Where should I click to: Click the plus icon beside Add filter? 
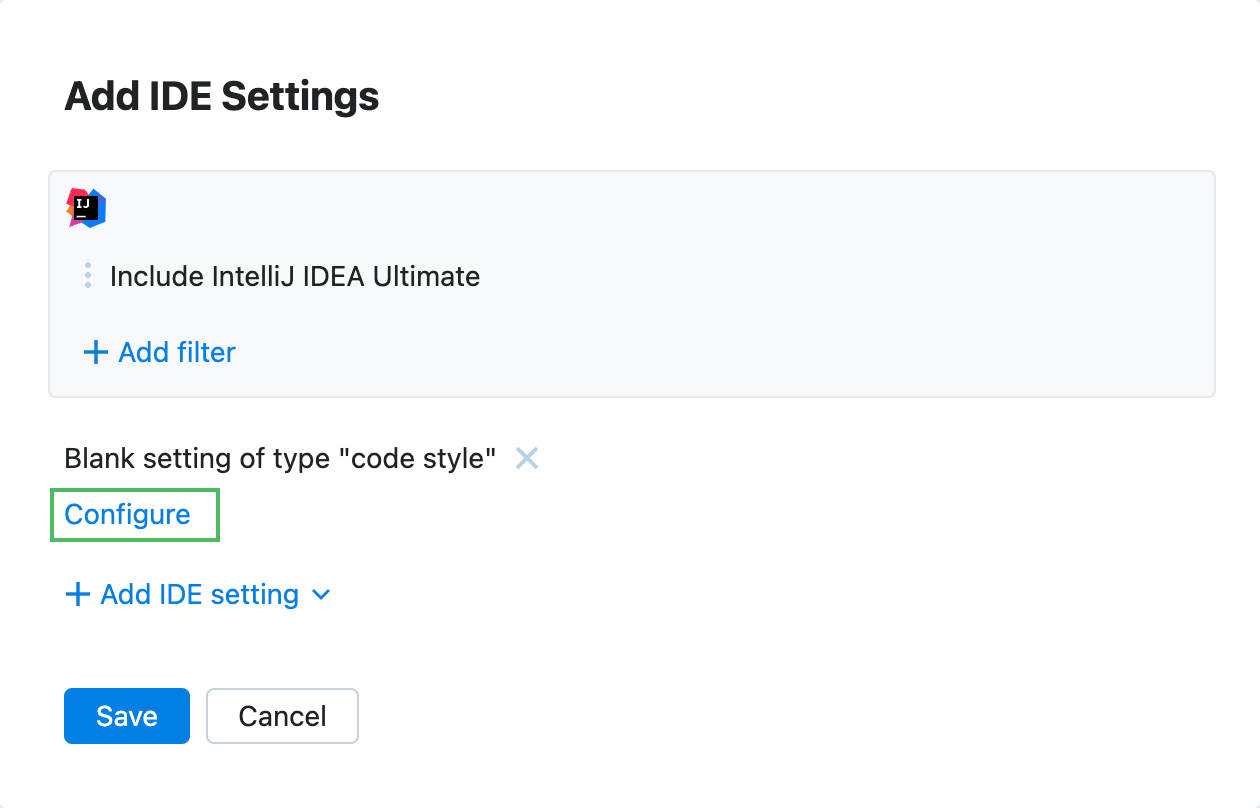tap(95, 352)
